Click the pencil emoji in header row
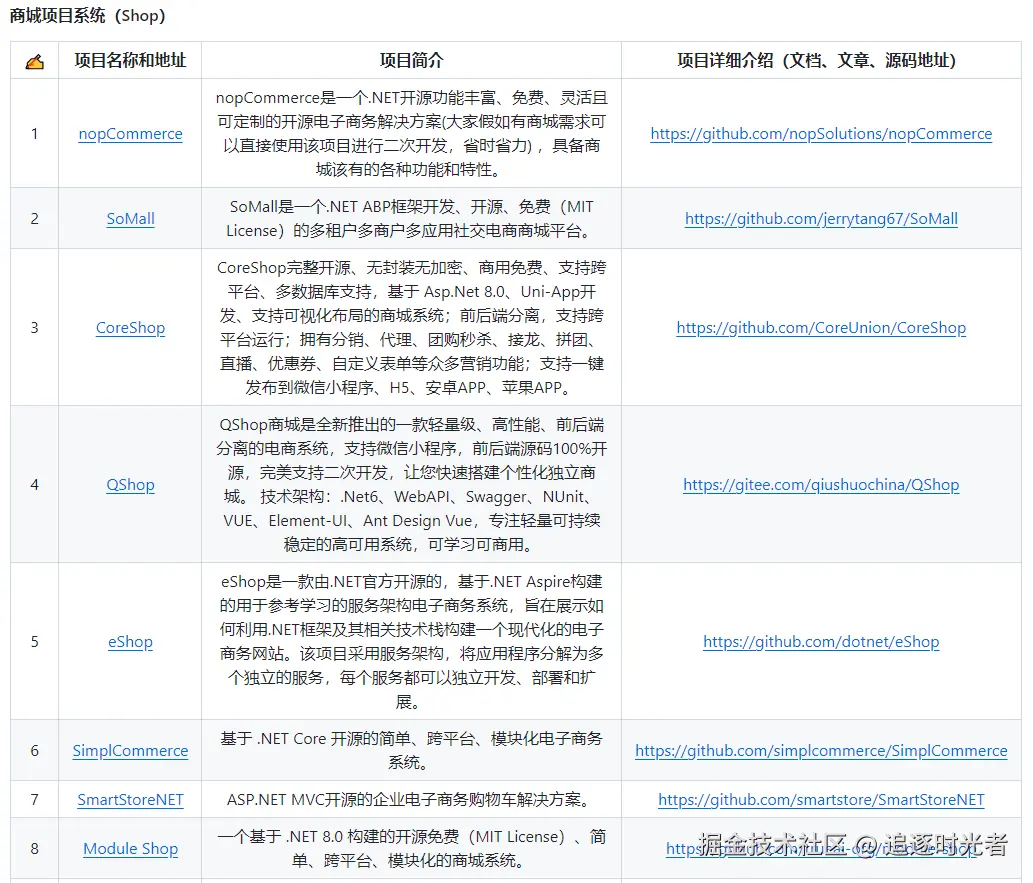Image resolution: width=1033 pixels, height=883 pixels. click(34, 61)
